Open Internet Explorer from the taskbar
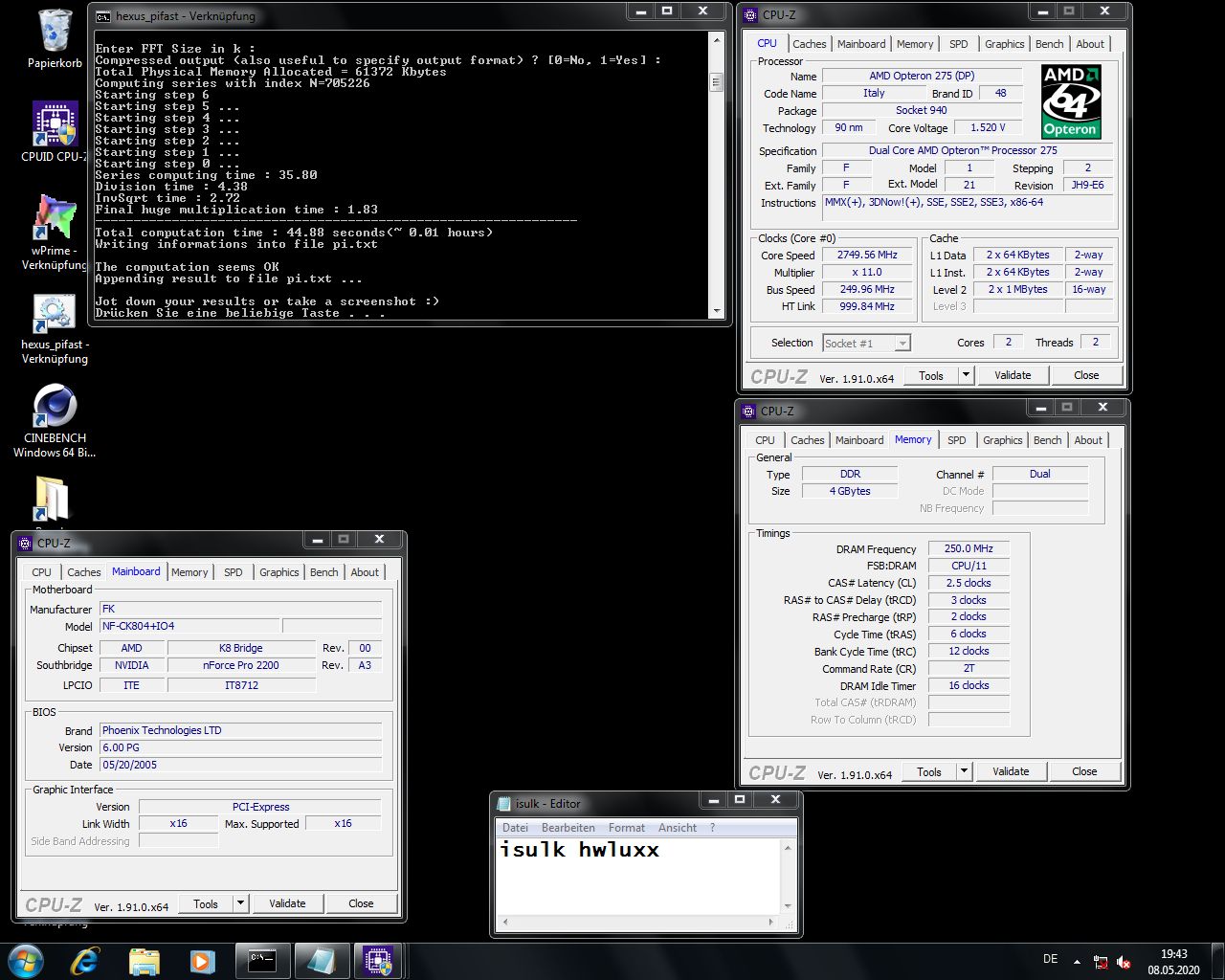This screenshot has width=1225, height=980. pos(84,961)
